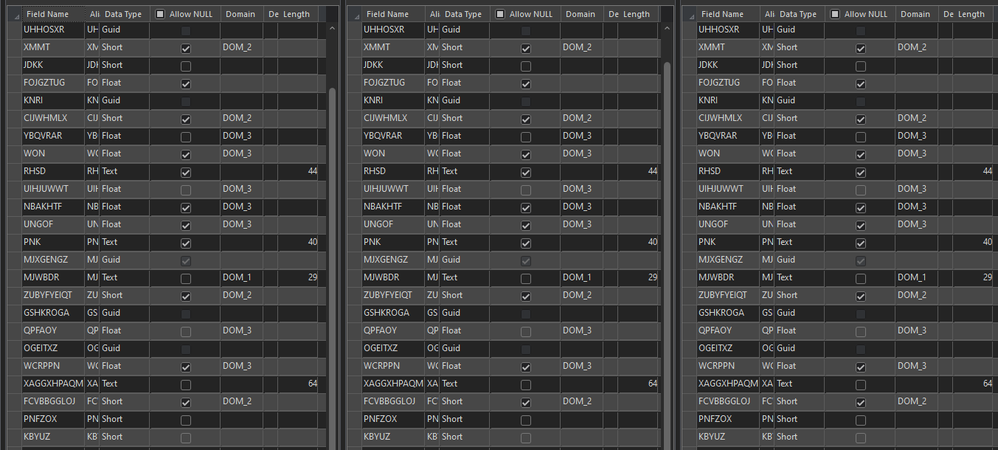The width and height of the screenshot is (998, 450).
Task: Check Allow NULL for PNFZOX in right table
Action: [861, 421]
